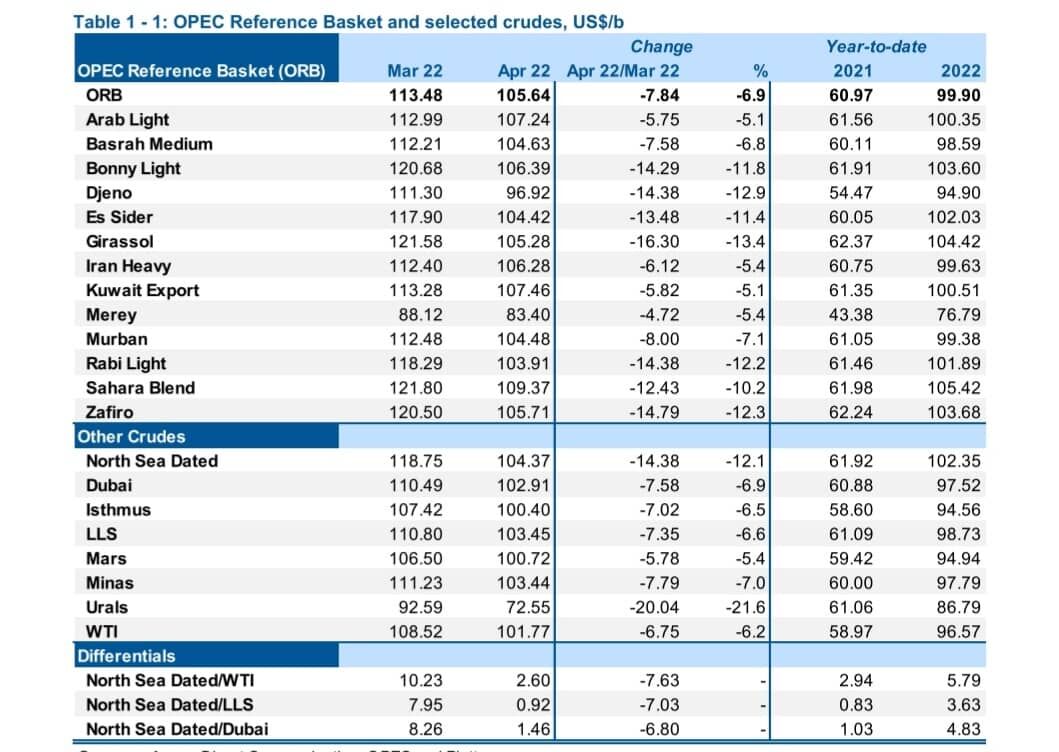Click the Kuwait Export 2022 value '100.51'

[x=954, y=290]
